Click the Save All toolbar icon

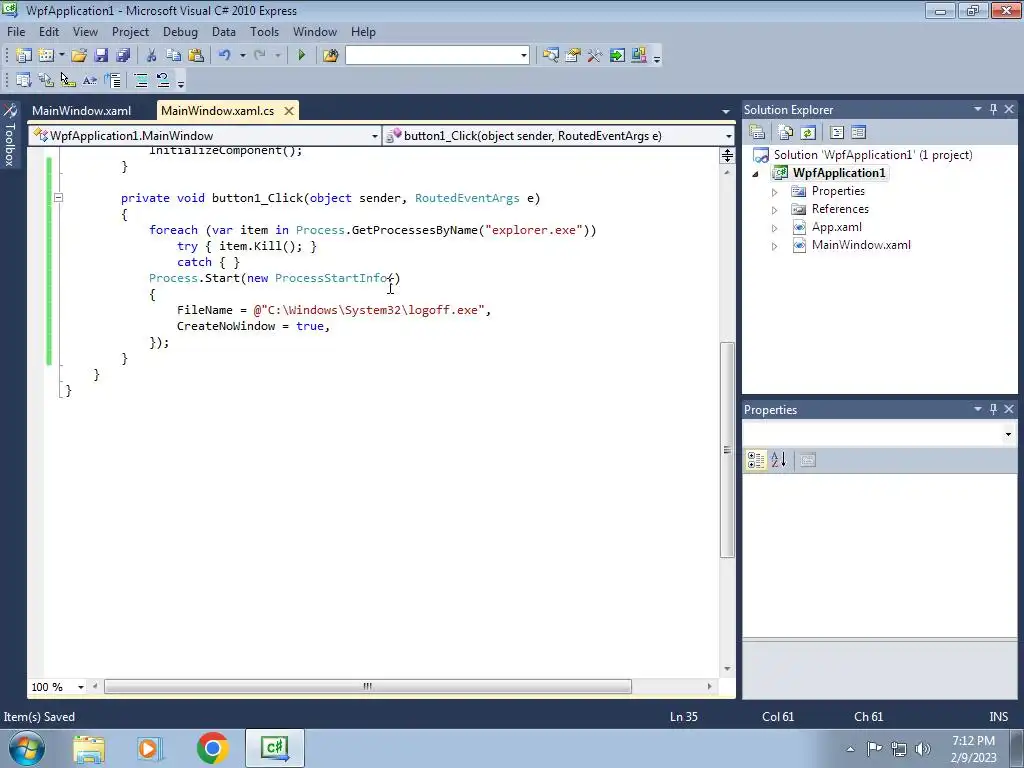click(123, 56)
